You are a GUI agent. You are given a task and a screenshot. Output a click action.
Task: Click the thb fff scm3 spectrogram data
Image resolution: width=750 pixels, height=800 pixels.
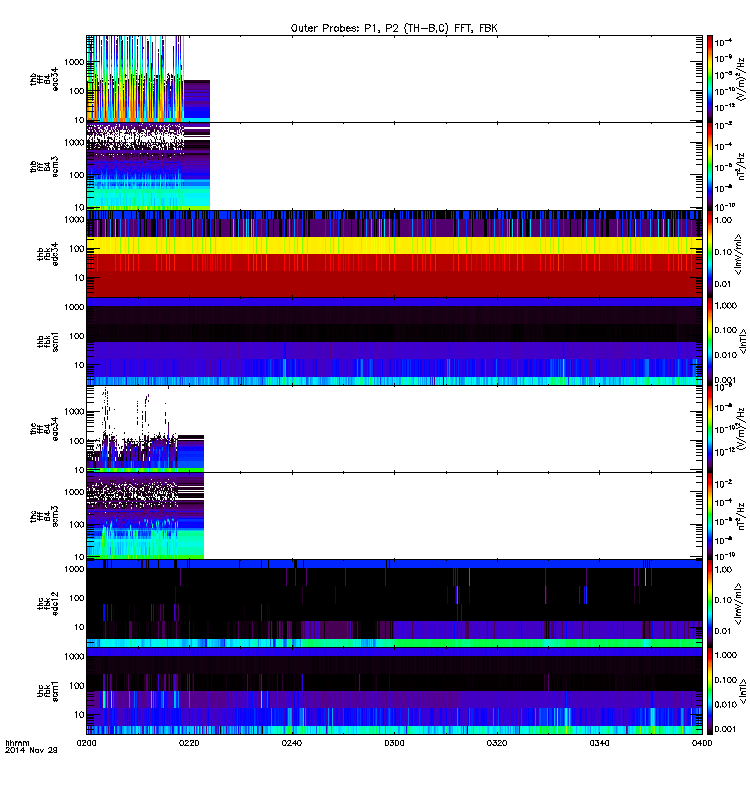(148, 166)
